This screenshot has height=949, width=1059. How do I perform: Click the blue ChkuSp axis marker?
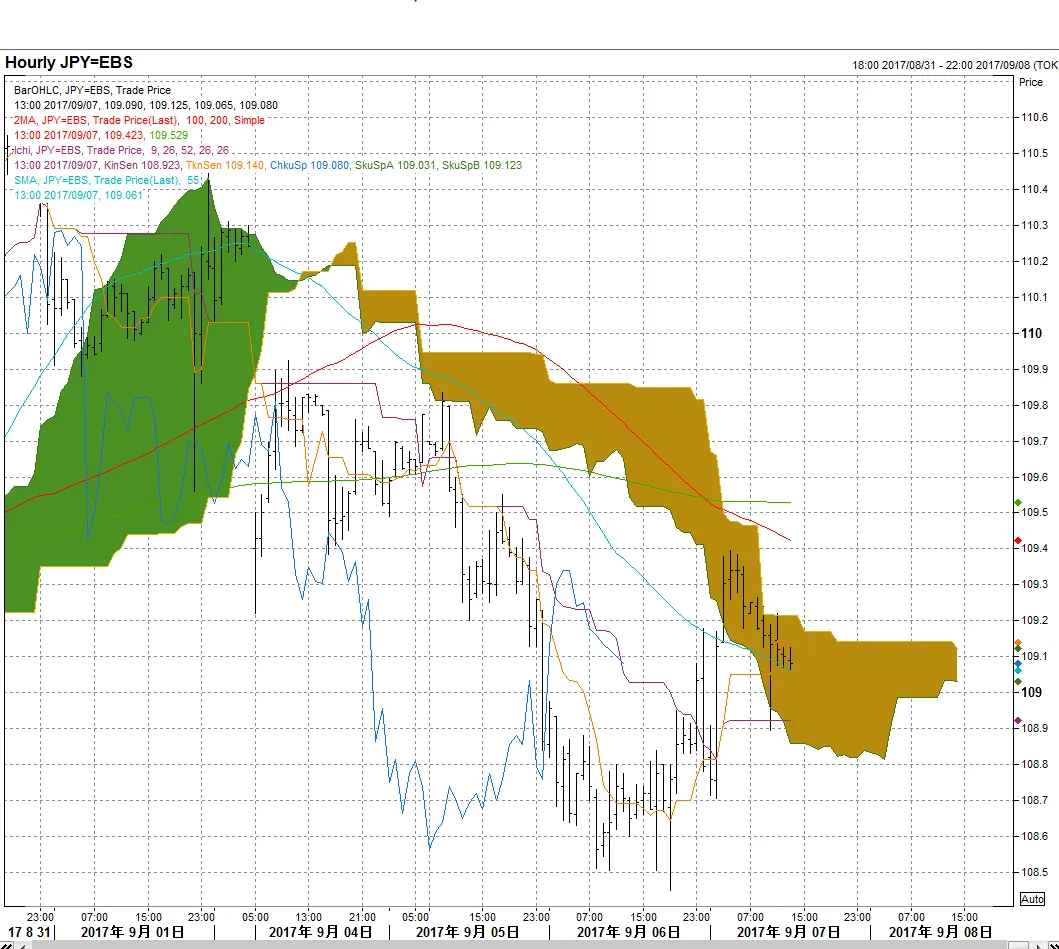click(x=1018, y=663)
